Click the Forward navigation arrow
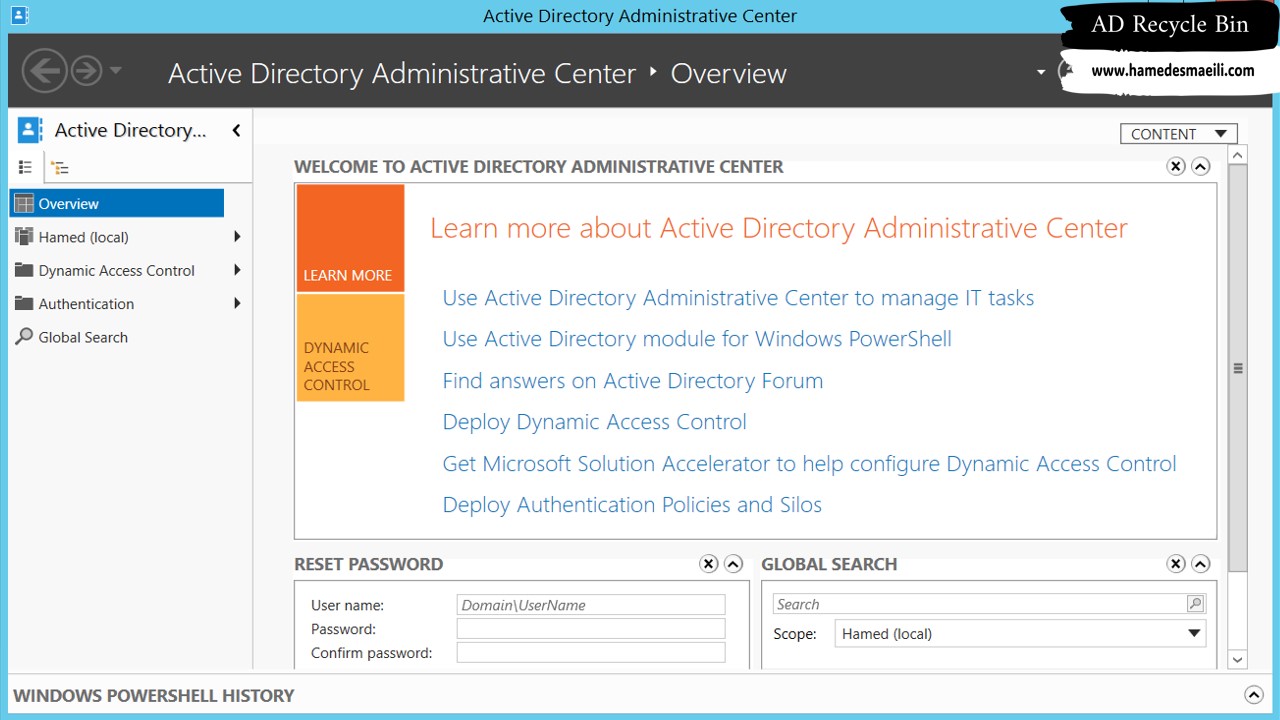The height and width of the screenshot is (720, 1280). 87,71
